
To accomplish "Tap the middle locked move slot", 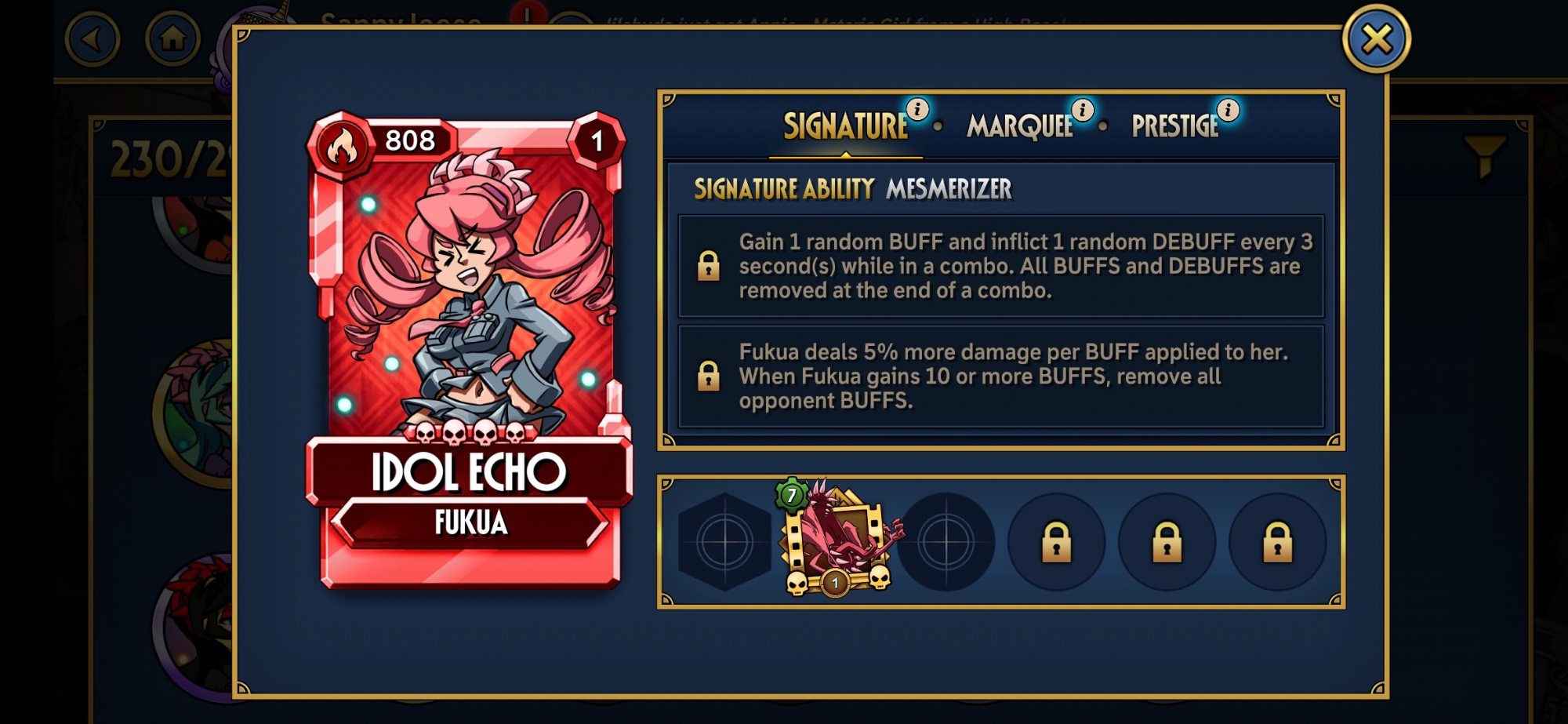I will (x=1167, y=542).
